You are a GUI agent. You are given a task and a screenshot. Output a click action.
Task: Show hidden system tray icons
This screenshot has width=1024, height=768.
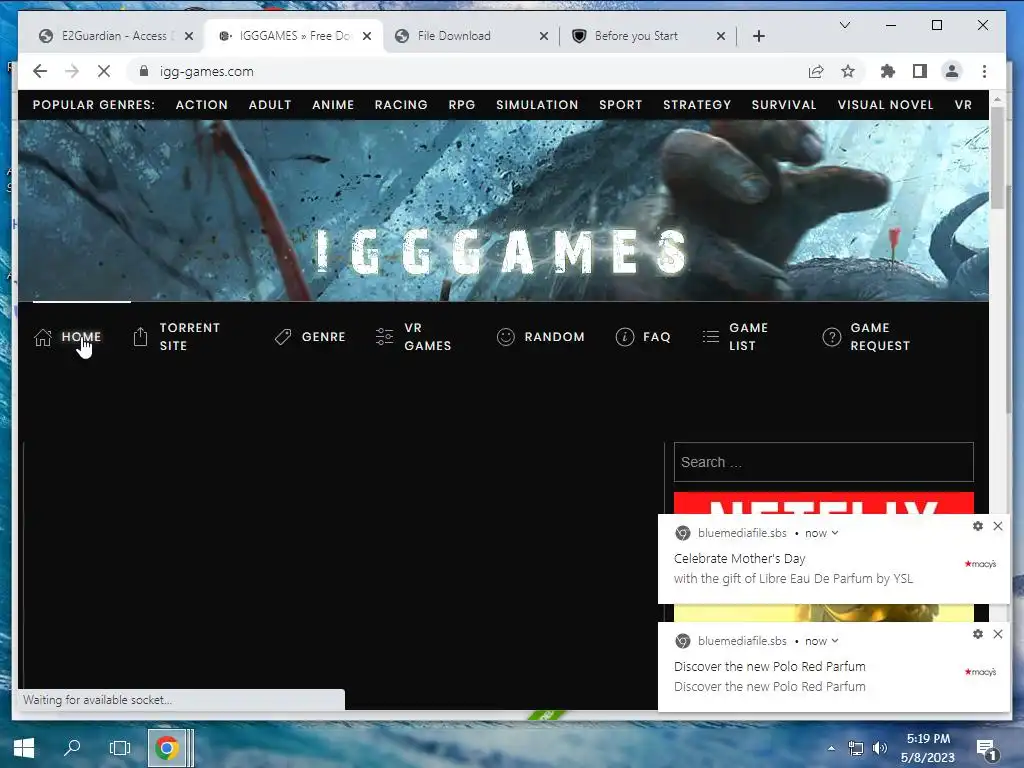coord(831,748)
